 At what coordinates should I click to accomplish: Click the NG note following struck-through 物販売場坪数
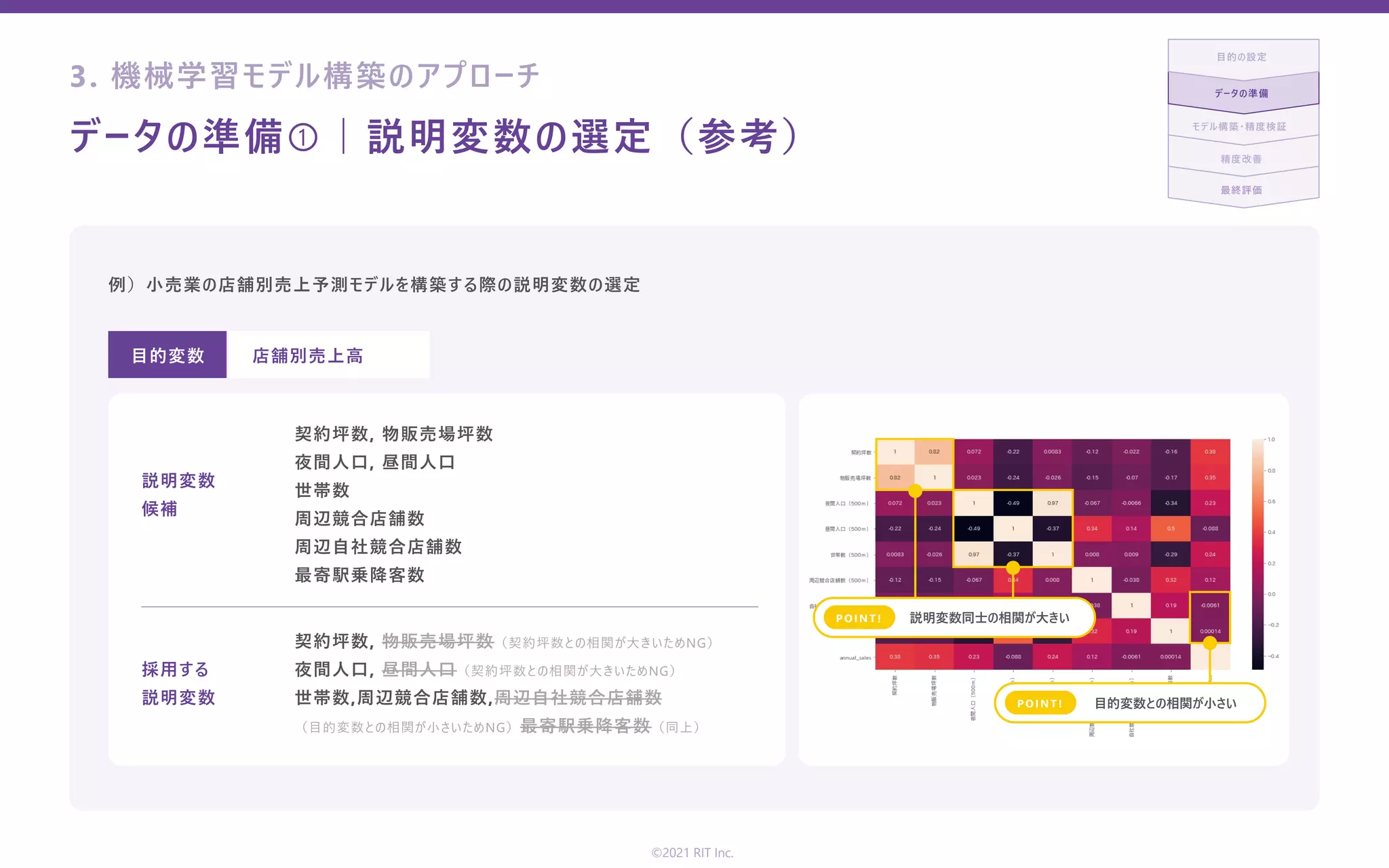tap(607, 642)
